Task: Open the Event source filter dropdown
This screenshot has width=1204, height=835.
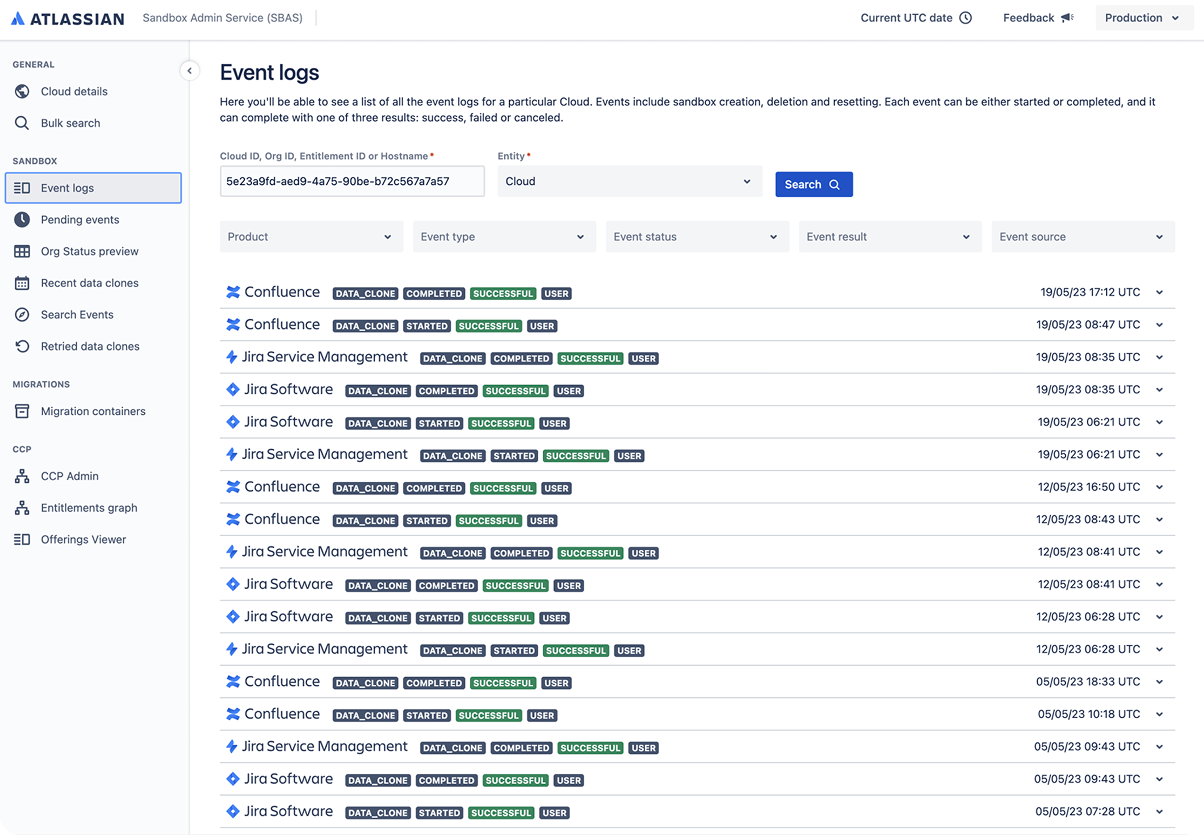Action: (1083, 237)
